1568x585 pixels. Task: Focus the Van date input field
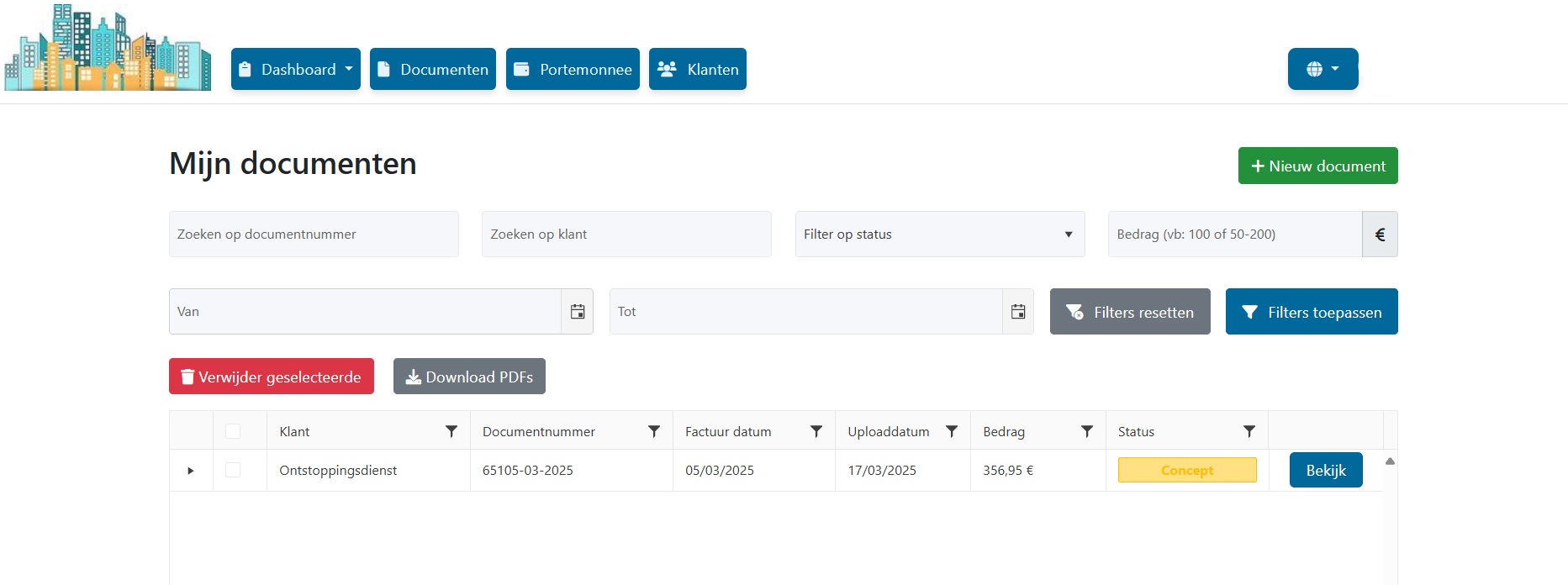click(365, 312)
